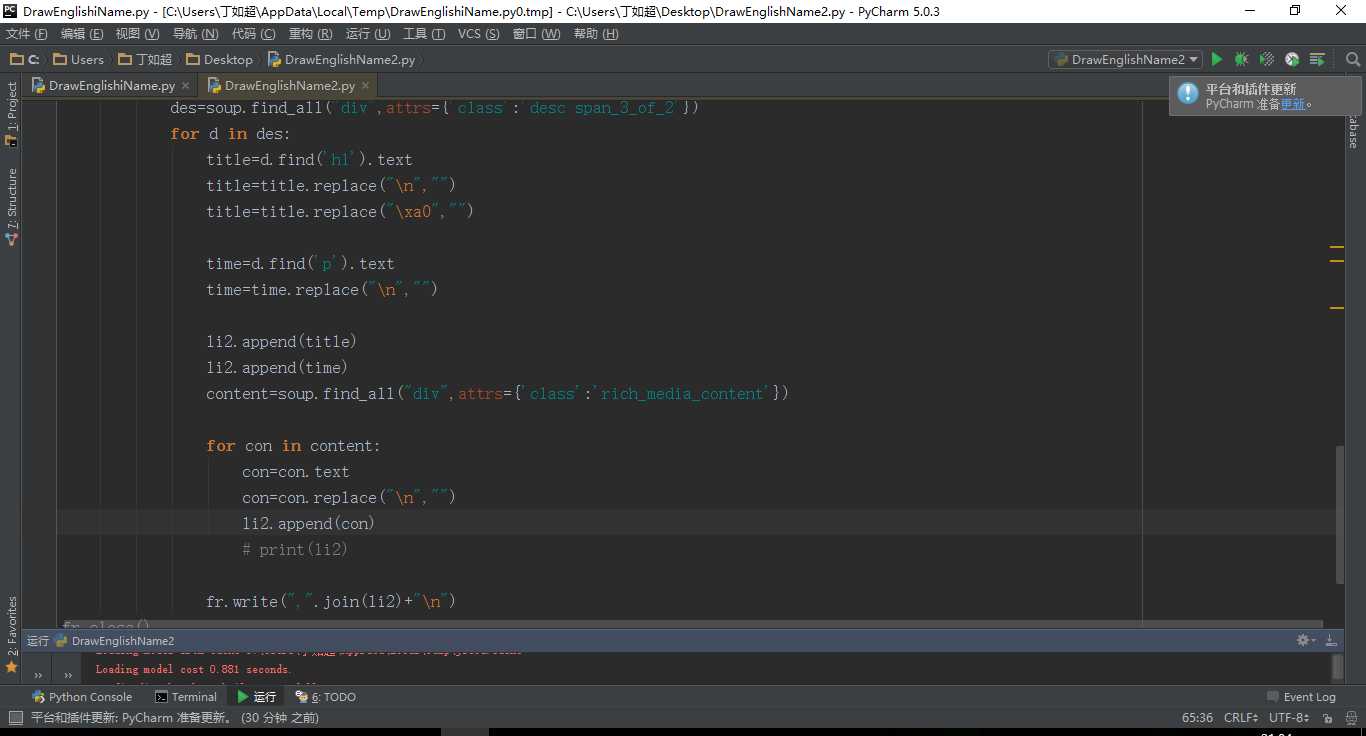Click the DrawEnglishName2 run tab header
Screen dimensions: 1366x736
pos(114,641)
